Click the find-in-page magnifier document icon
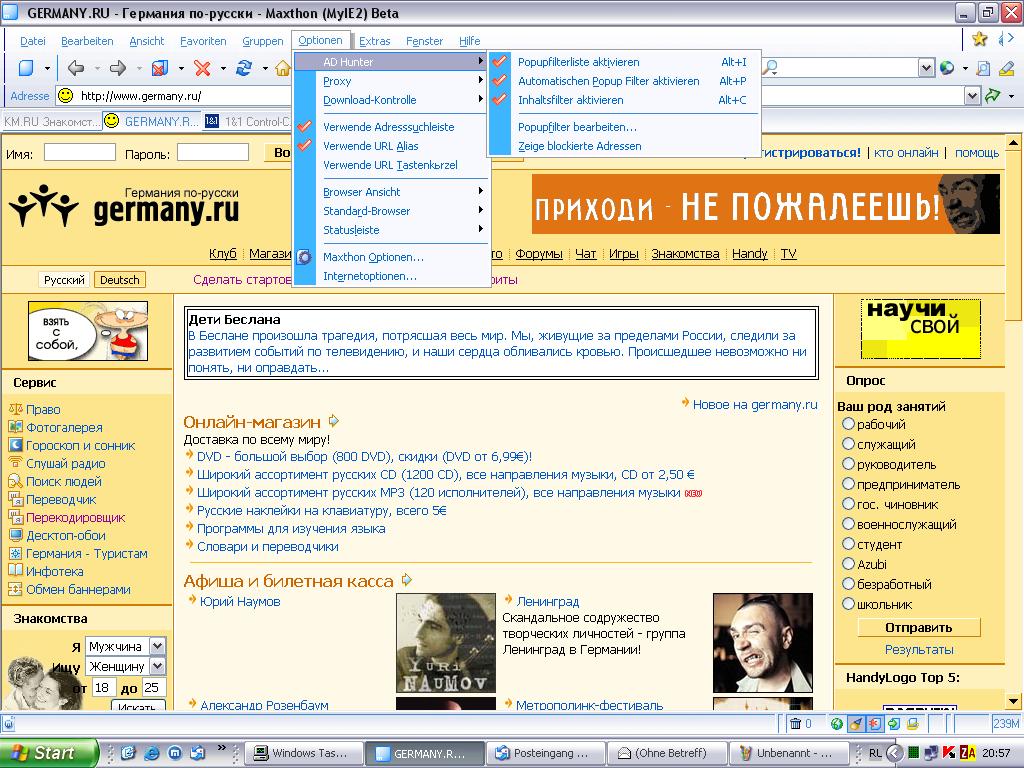This screenshot has height=768, width=1024. click(984, 68)
